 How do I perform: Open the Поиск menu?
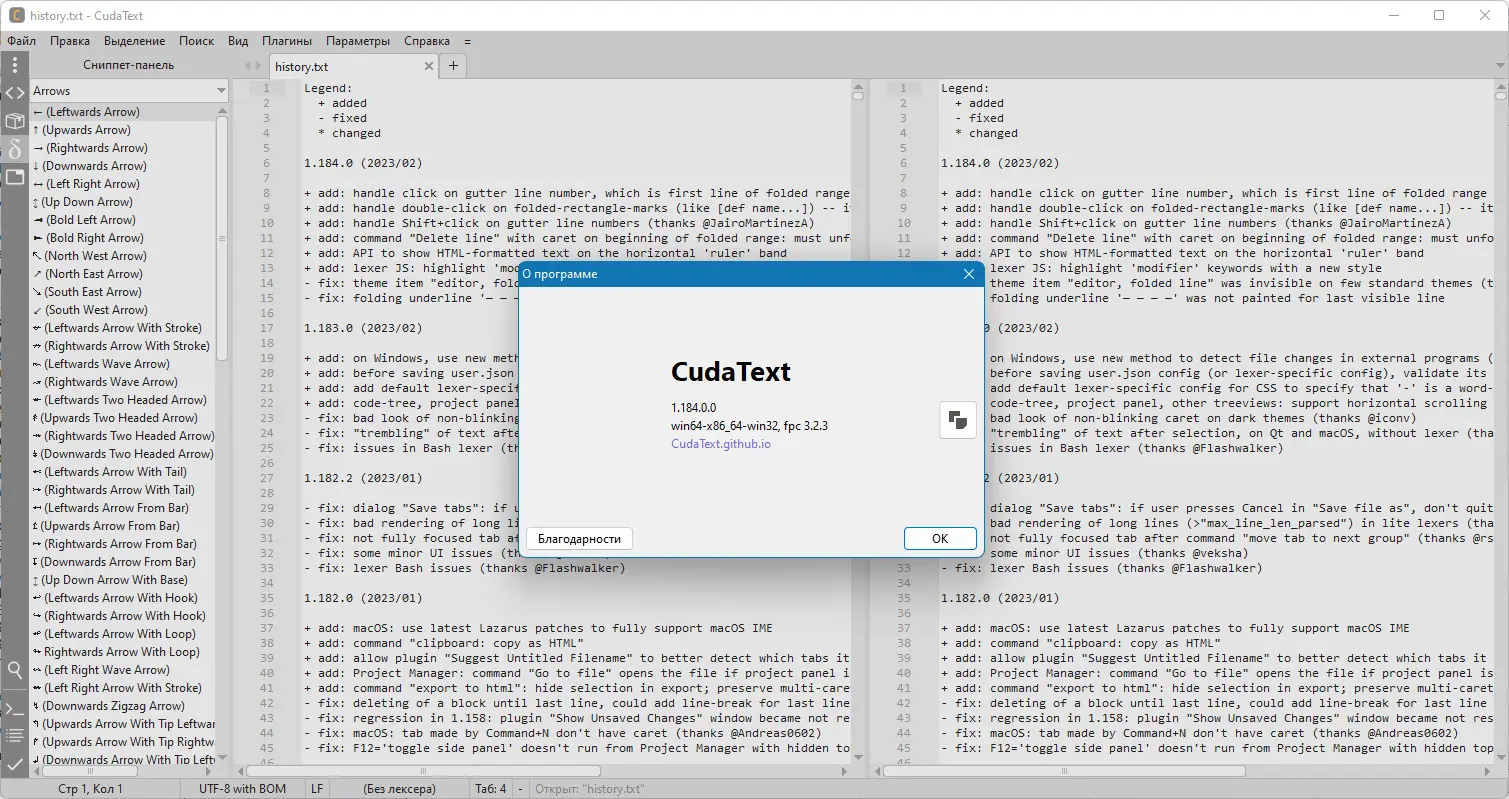coord(197,41)
